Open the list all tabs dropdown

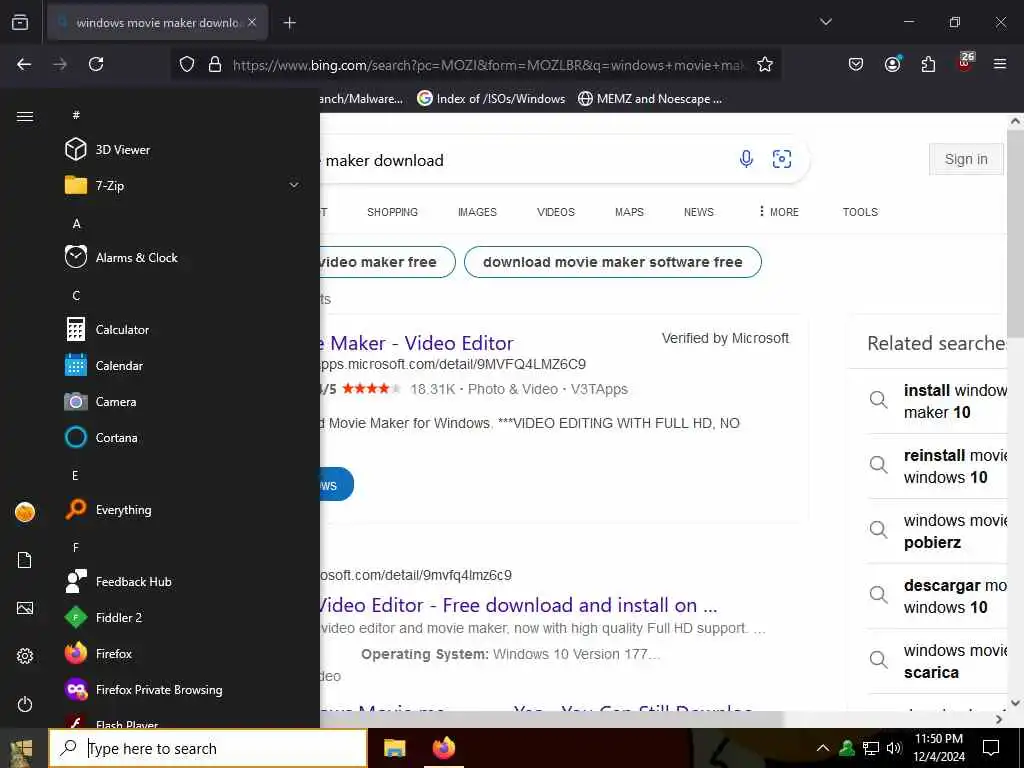[825, 22]
